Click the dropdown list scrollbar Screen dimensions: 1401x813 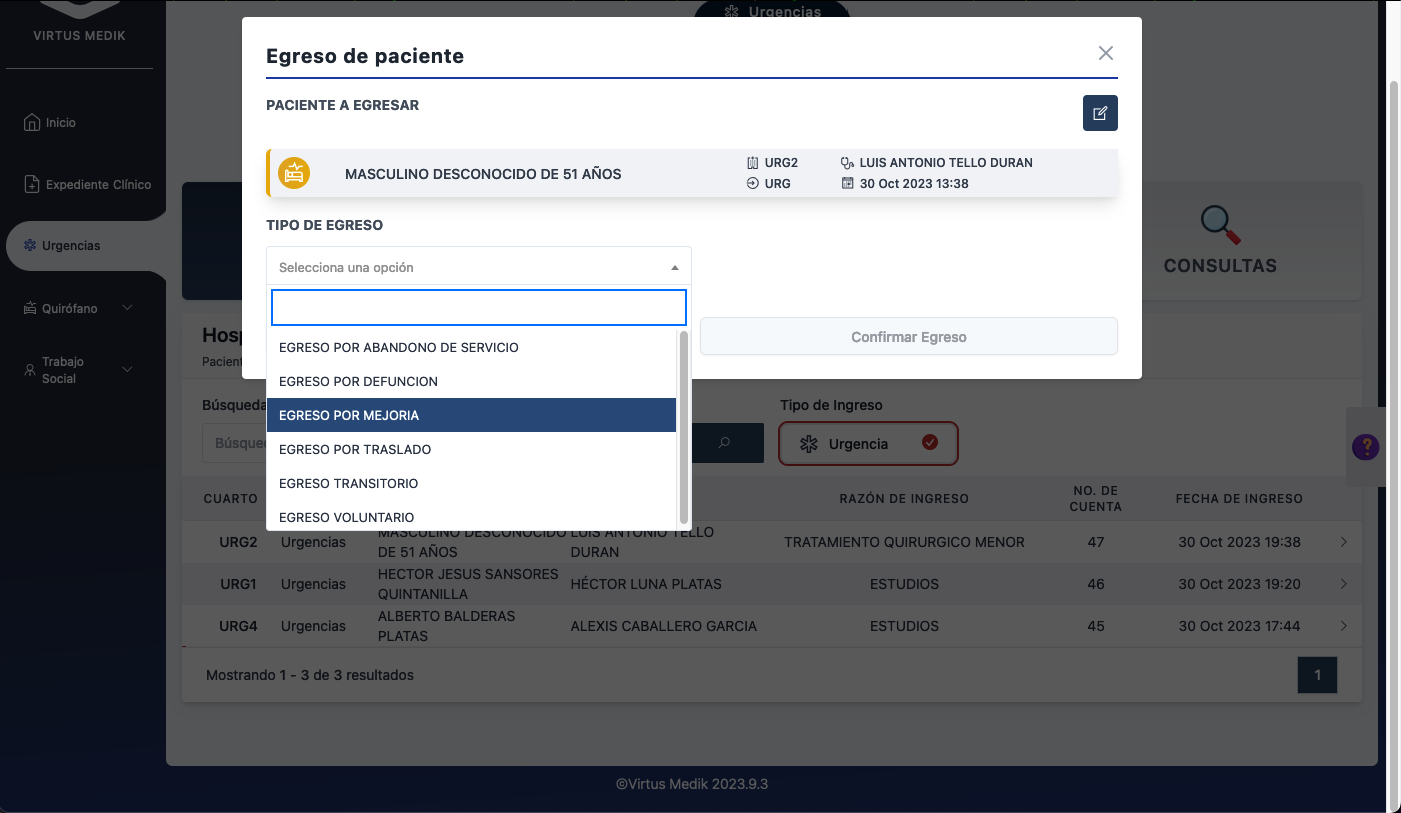tap(684, 427)
